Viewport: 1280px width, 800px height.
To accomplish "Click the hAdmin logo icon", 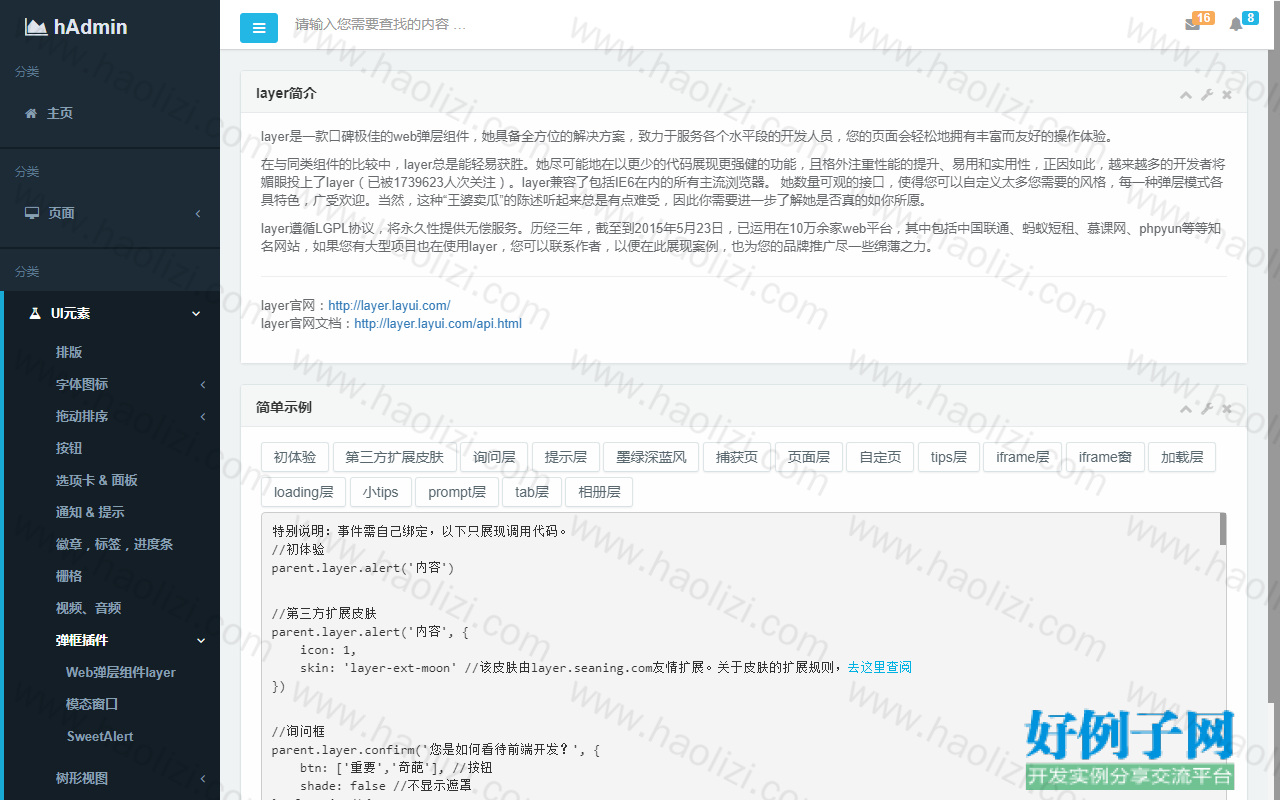I will coord(36,27).
